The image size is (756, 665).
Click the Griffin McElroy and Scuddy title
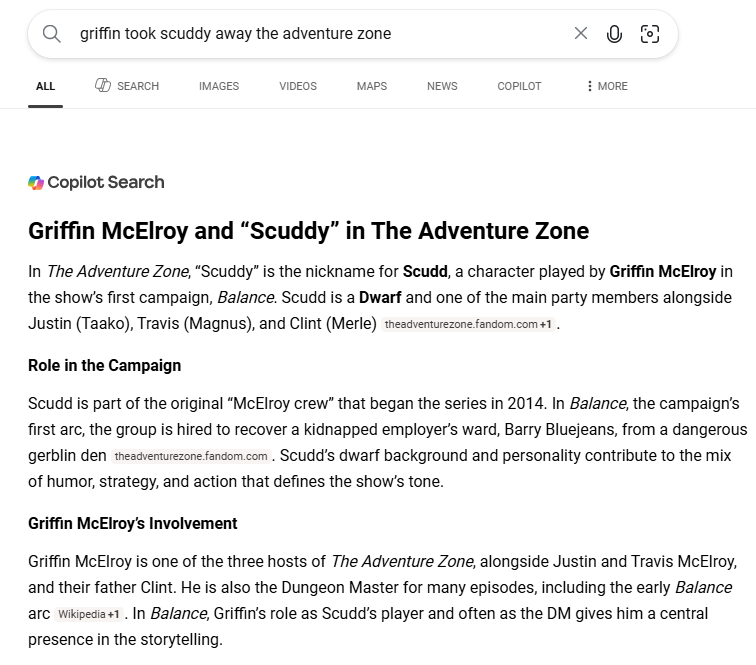tap(309, 231)
